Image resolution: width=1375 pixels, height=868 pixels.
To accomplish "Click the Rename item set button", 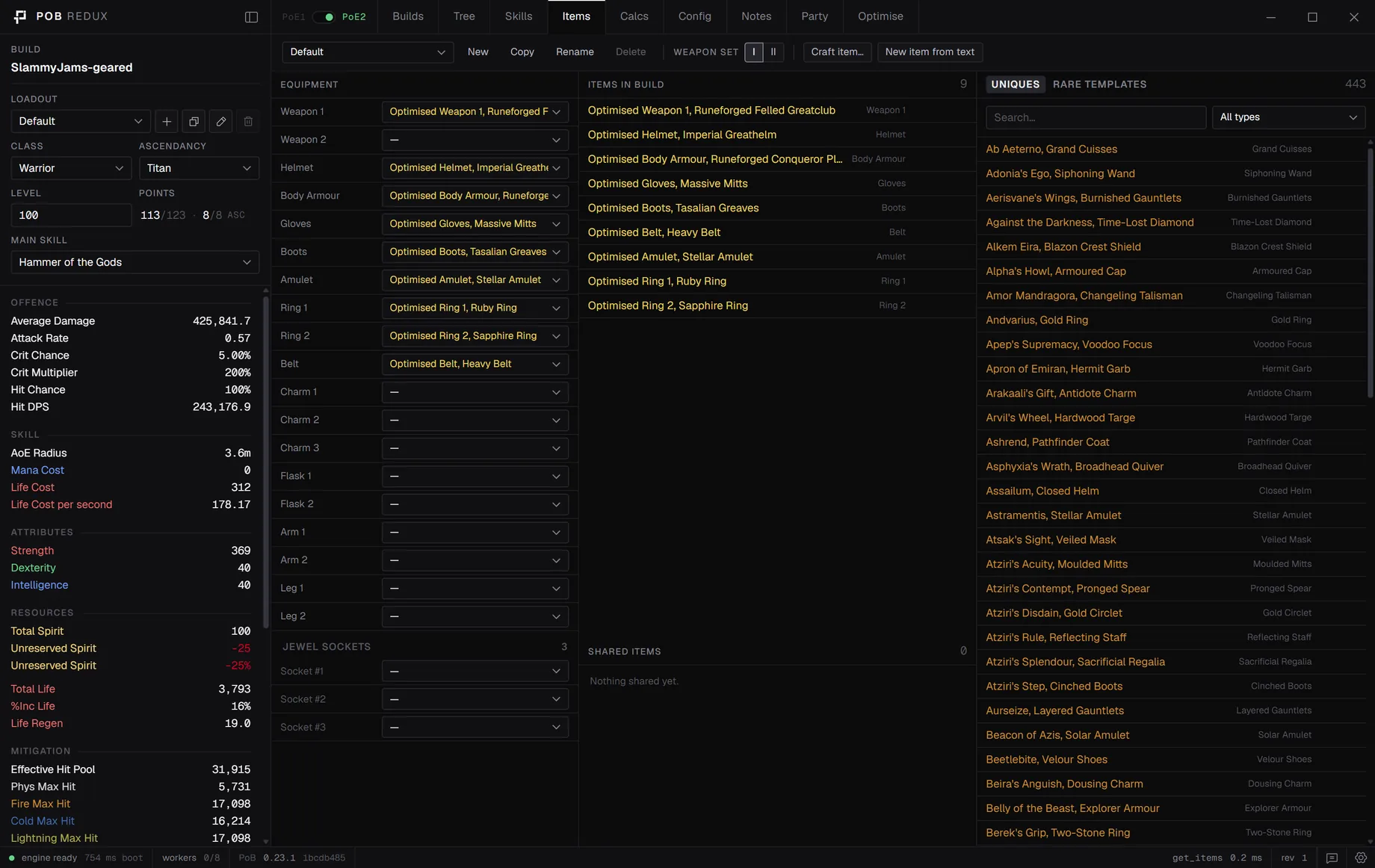I will [x=575, y=52].
